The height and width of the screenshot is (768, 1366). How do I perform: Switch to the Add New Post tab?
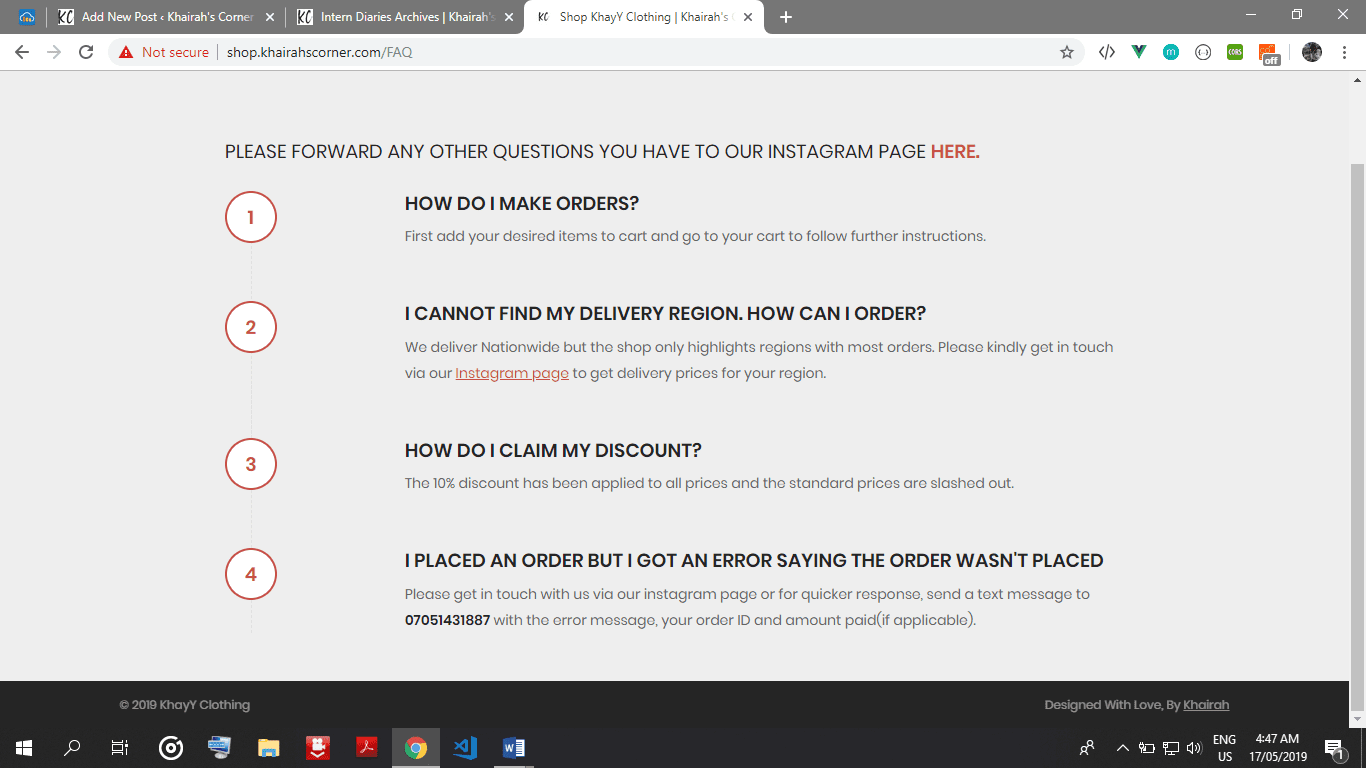tap(166, 17)
